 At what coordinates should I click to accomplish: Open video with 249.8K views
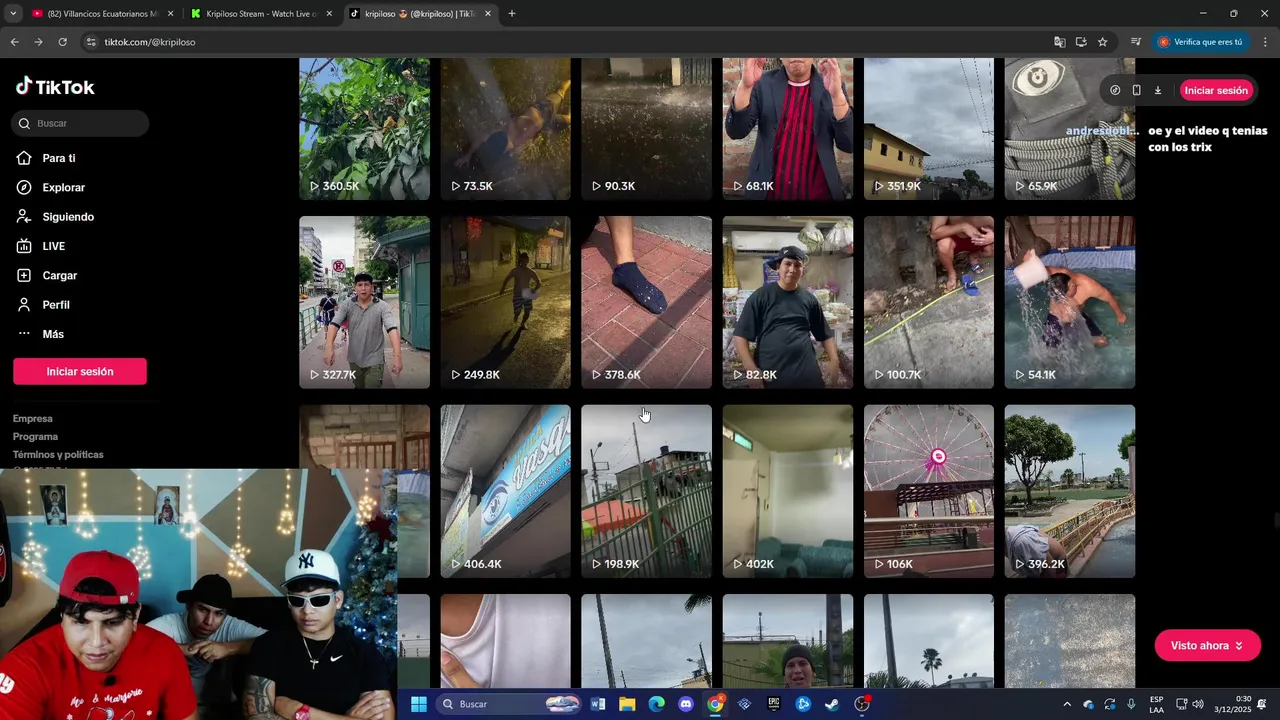pyautogui.click(x=505, y=302)
